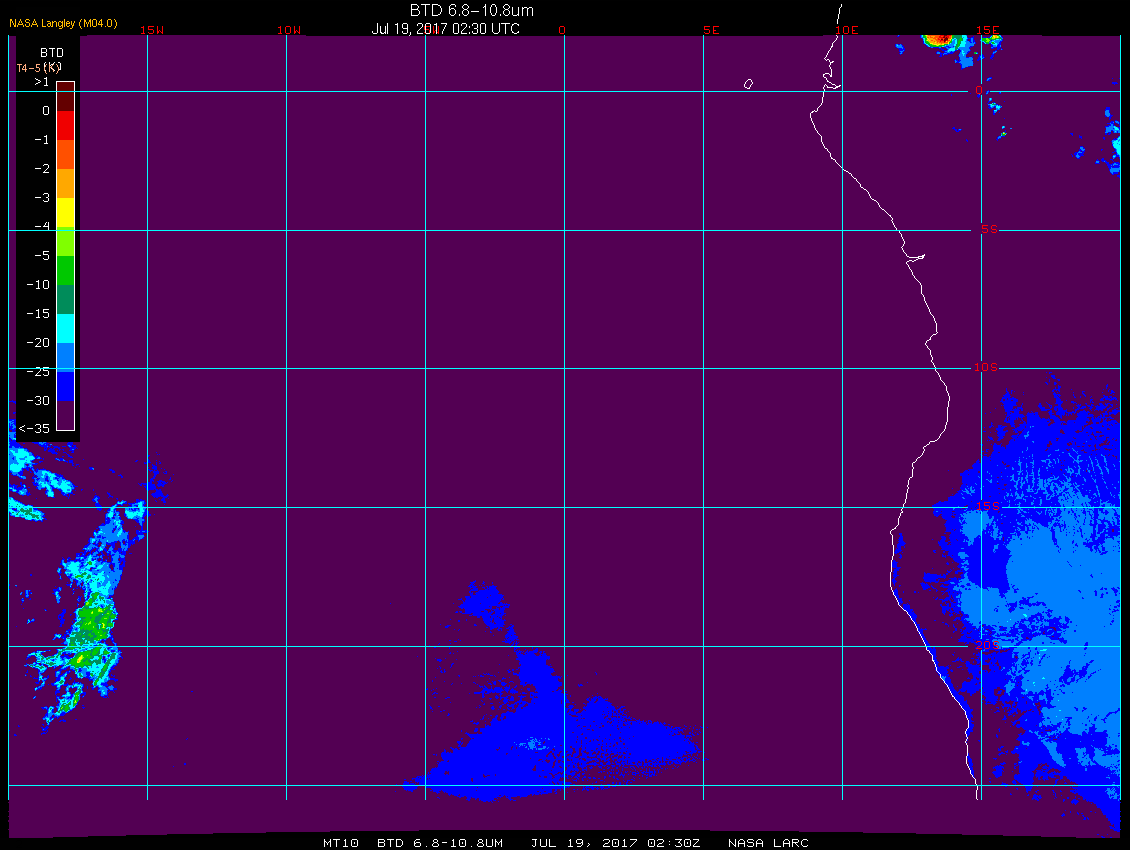Click the '-2' legend value

click(42, 169)
